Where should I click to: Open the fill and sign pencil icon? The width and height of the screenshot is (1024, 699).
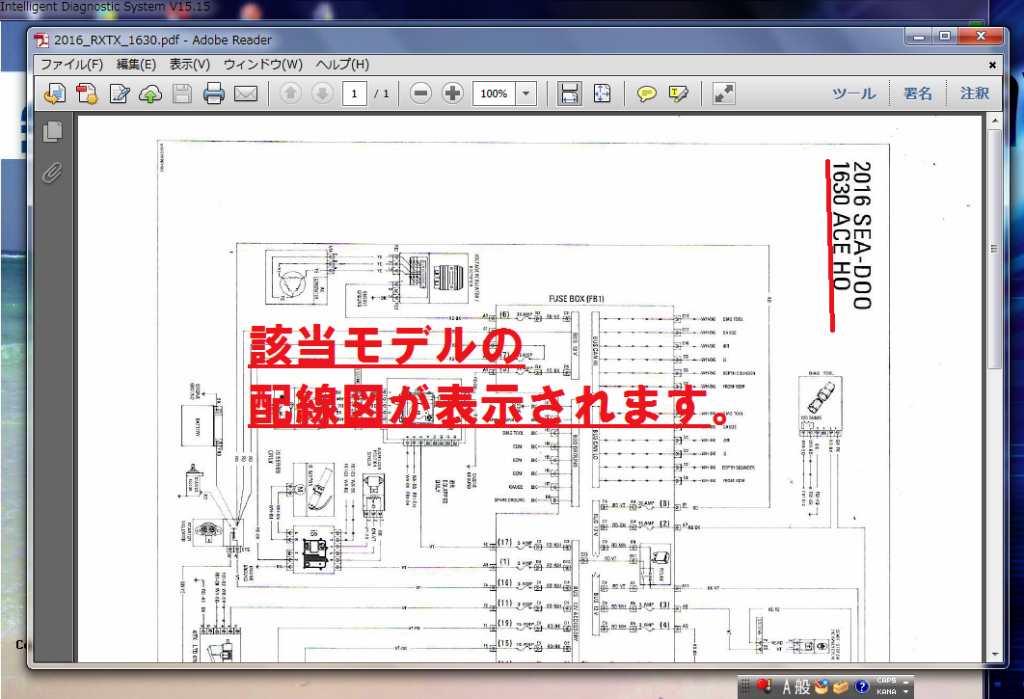point(119,93)
